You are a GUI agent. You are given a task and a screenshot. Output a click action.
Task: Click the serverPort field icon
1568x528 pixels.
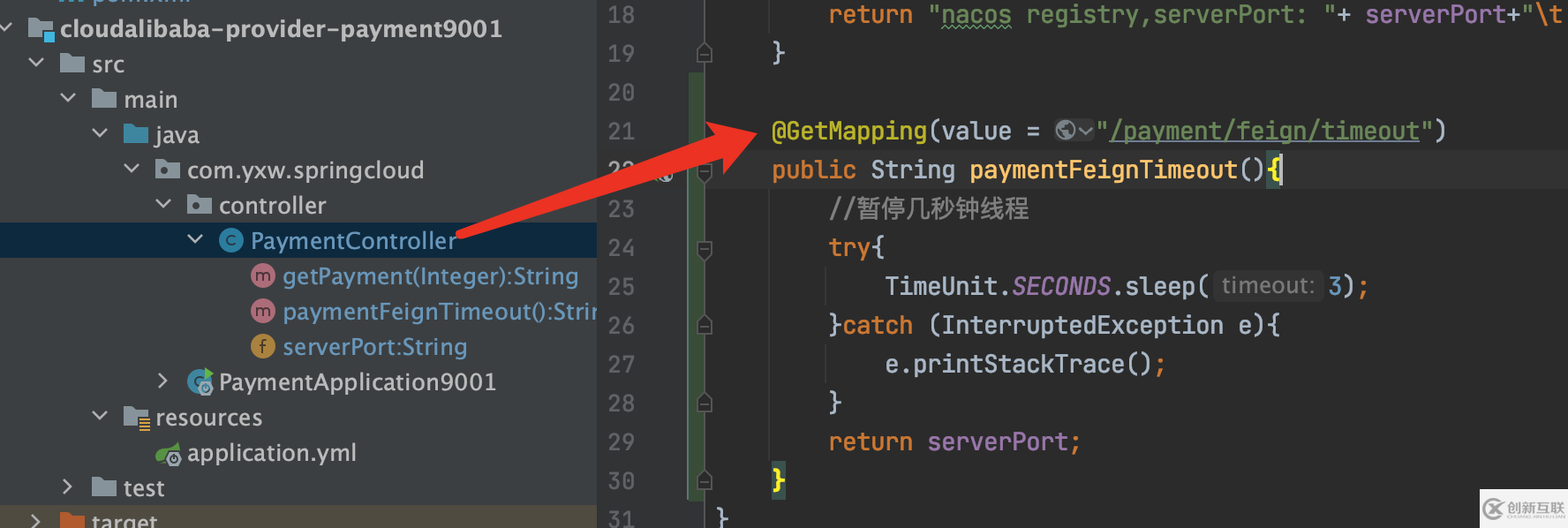[263, 346]
